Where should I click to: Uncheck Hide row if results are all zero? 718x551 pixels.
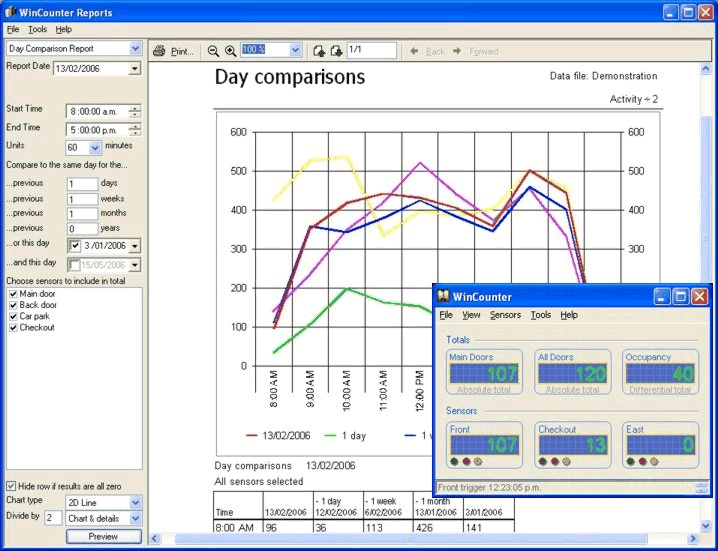click(x=11, y=486)
